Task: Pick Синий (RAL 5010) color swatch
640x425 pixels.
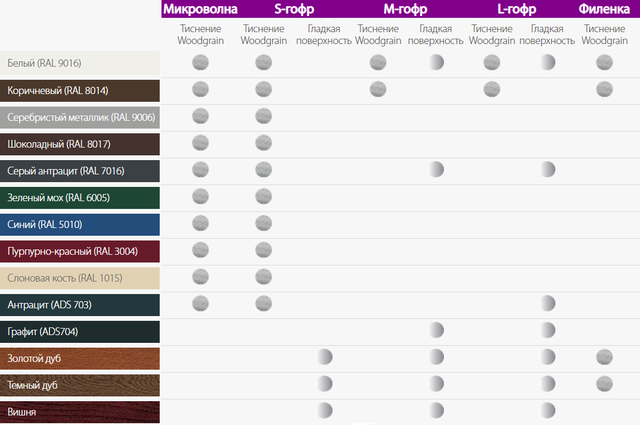Action: [x=80, y=224]
